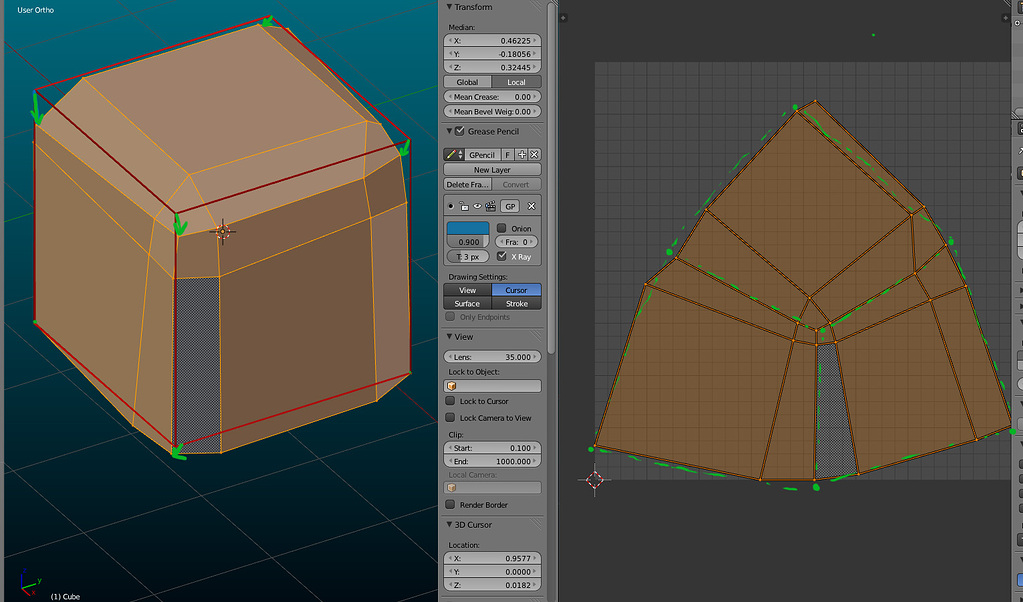Disable the X Ray checkbox
This screenshot has width=1023, height=602.
click(502, 256)
